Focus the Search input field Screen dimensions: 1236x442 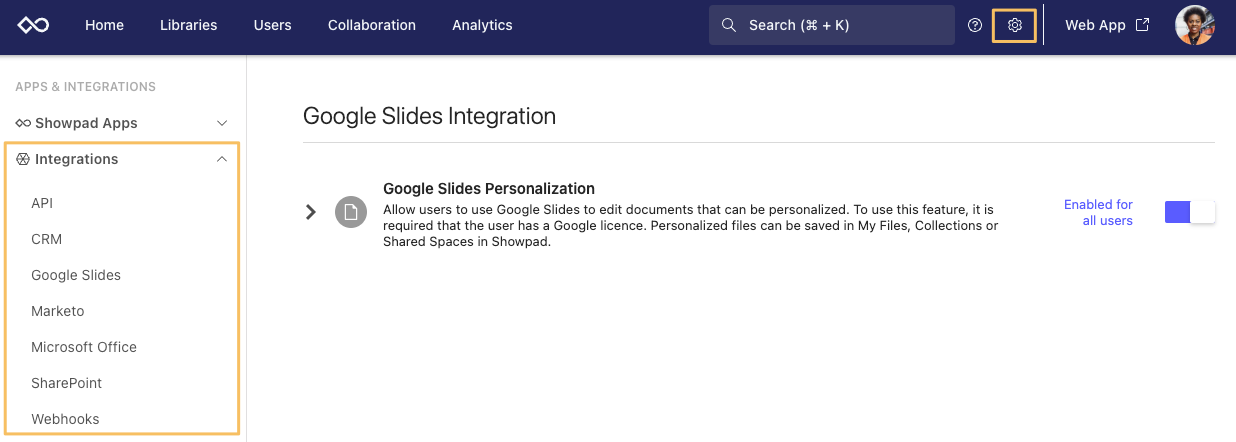[832, 25]
